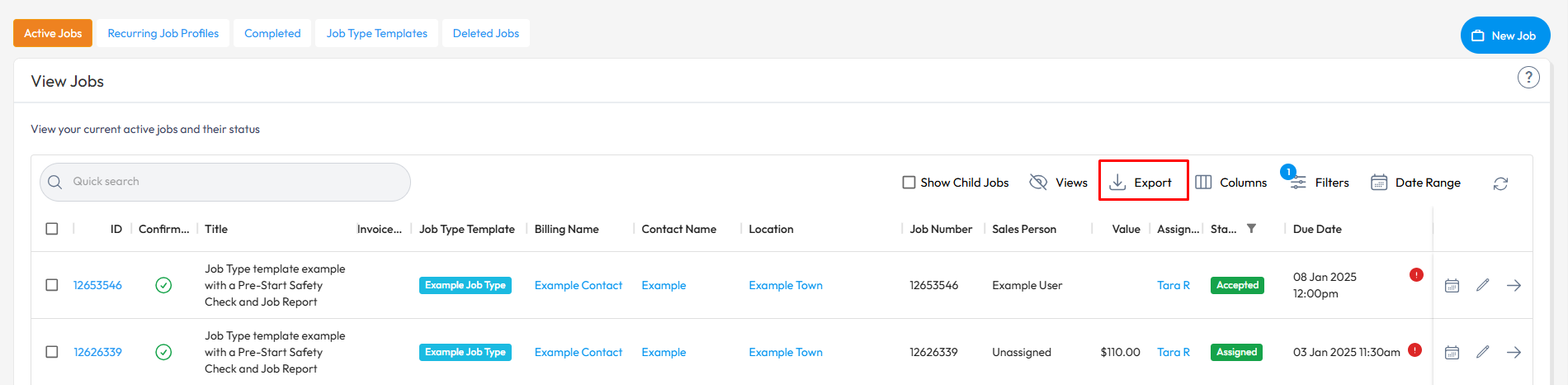This screenshot has height=385, width=1568.
Task: Switch to the Active Jobs tab
Action: point(53,33)
